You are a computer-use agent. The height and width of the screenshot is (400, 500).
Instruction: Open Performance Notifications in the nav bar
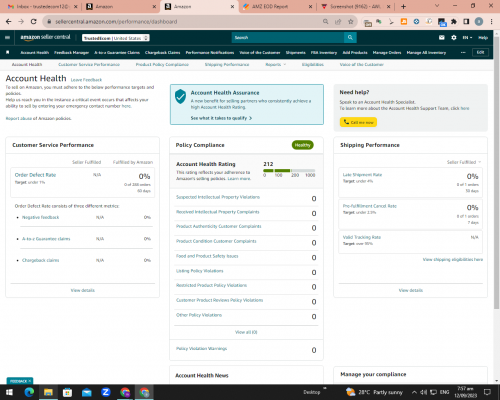[x=210, y=52]
